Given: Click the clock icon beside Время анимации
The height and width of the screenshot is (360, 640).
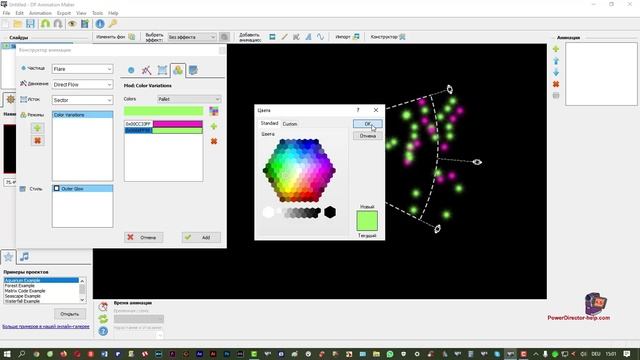Looking at the screenshot, I should pyautogui.click(x=103, y=307).
